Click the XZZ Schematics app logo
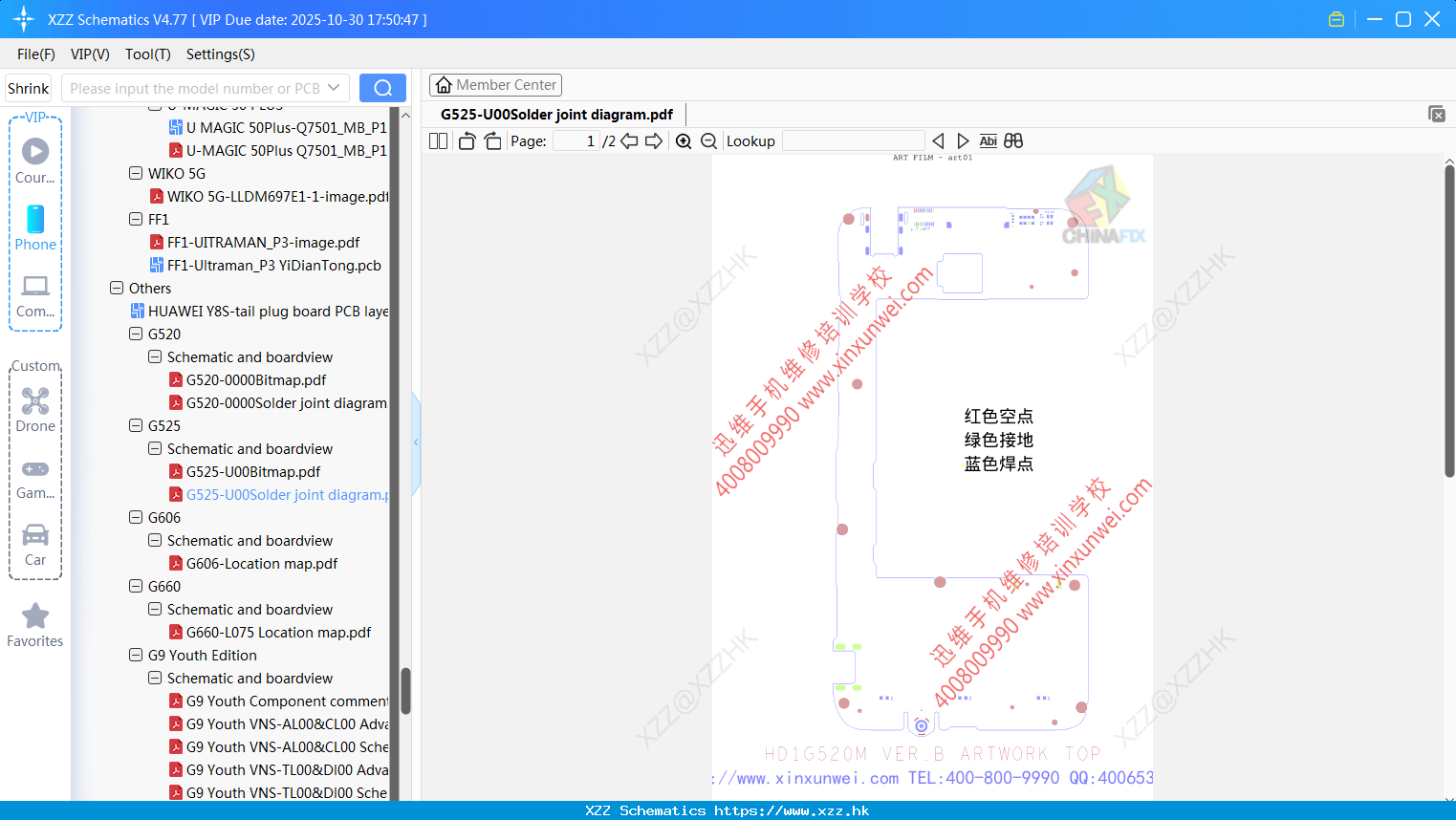This screenshot has width=1456, height=820. (23, 19)
